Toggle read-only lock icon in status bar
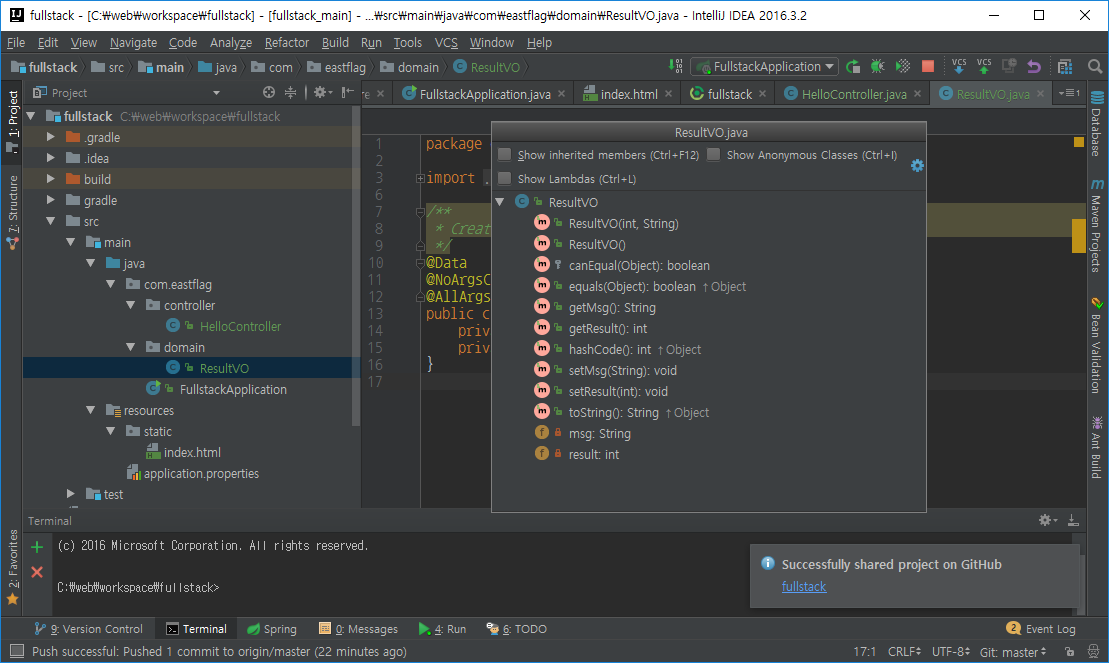This screenshot has height=663, width=1109. click(1069, 652)
